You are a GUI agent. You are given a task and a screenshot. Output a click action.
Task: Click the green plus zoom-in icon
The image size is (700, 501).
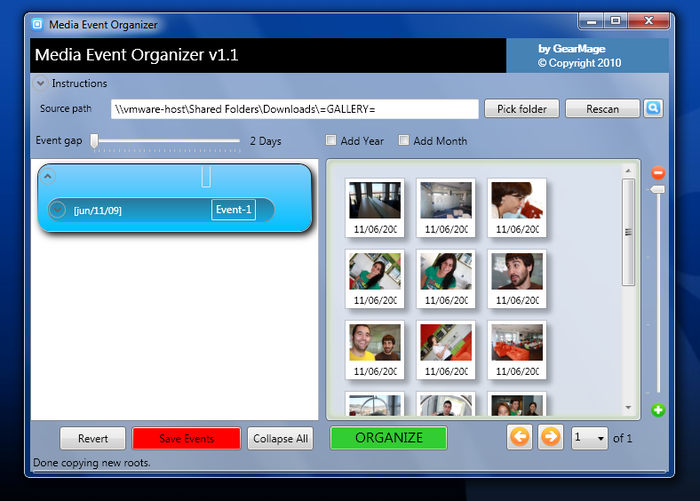click(x=658, y=410)
